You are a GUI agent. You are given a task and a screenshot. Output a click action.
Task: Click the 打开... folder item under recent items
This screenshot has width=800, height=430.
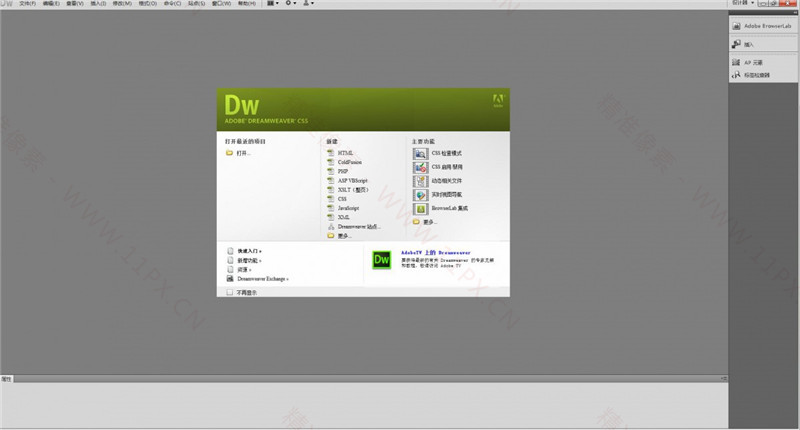(239, 153)
